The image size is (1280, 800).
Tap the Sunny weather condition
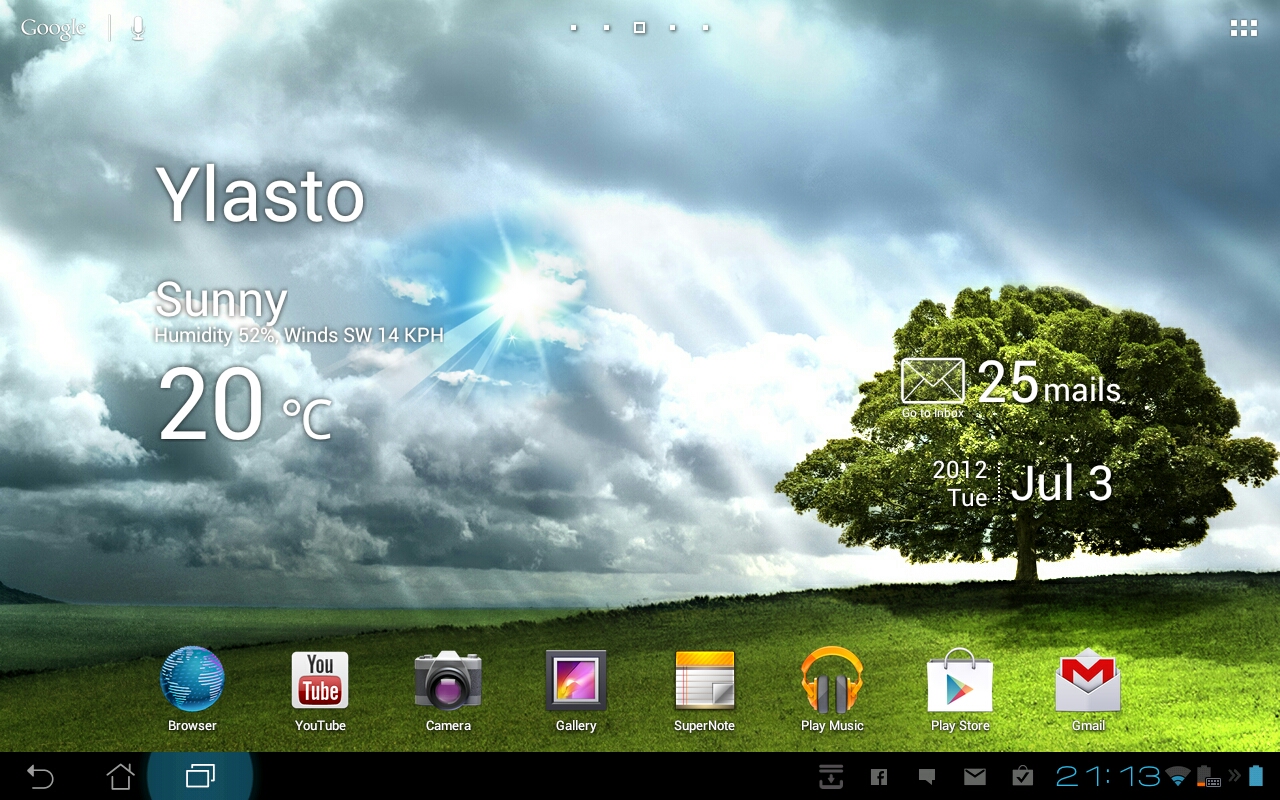click(221, 300)
